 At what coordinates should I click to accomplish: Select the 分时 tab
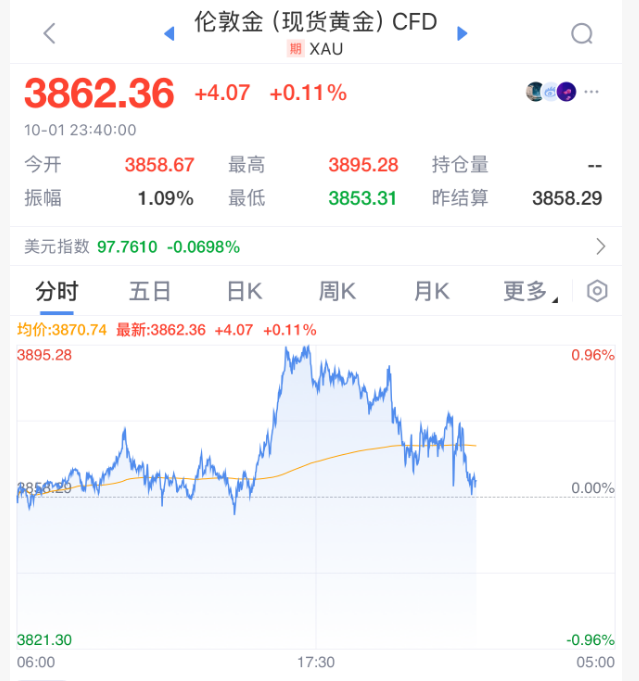56,291
